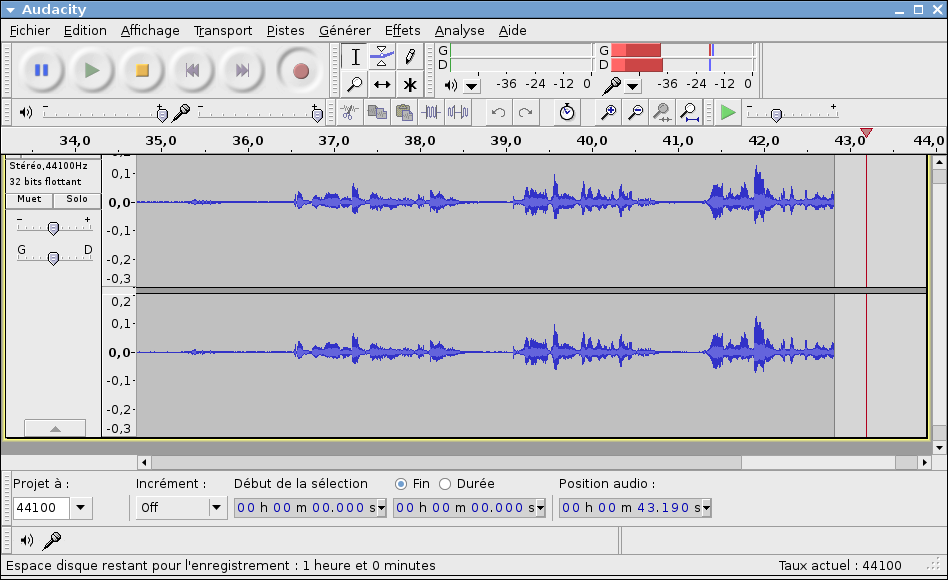
Task: Adjust the track gain slider
Action: 54,227
